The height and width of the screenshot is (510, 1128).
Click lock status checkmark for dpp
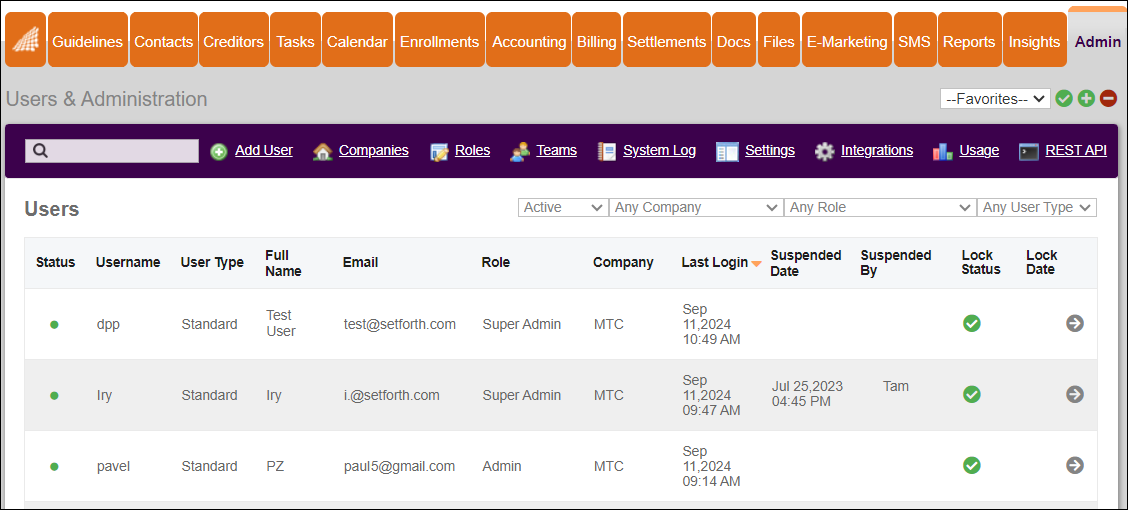(972, 324)
